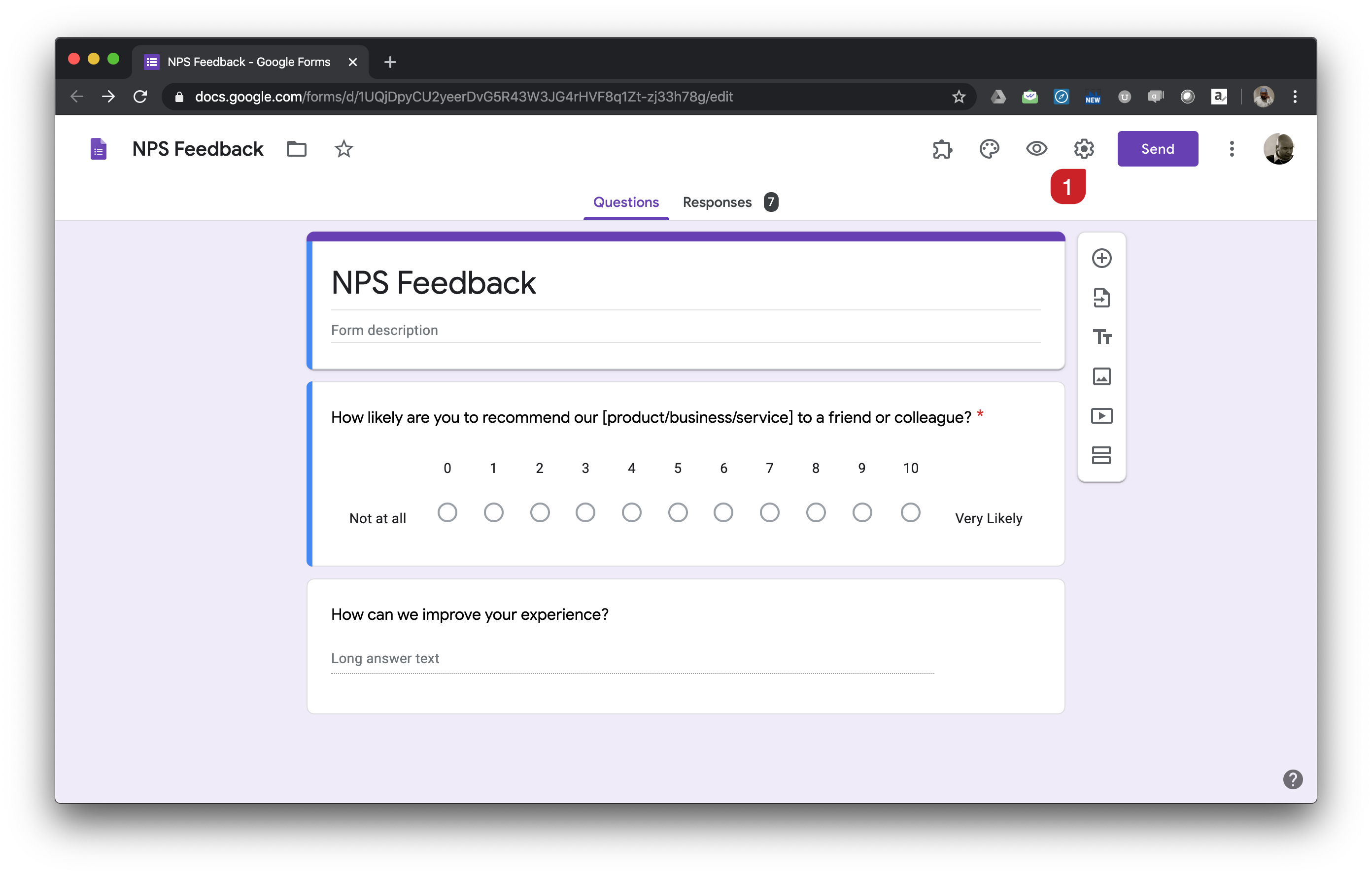Select radio button for rating 10
Viewport: 1372px width, 876px height.
point(910,512)
